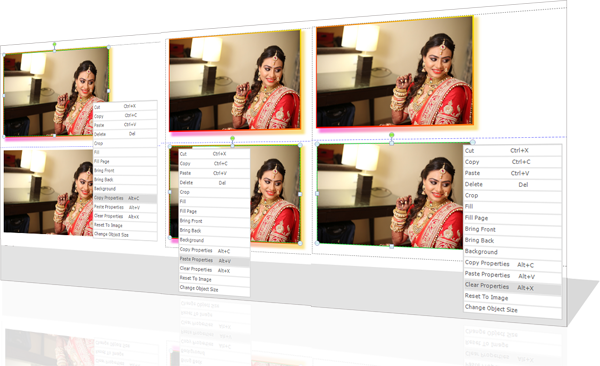Choose Paste Properties in the smallest context menu
Screen dimensions: 600x366
125,208
